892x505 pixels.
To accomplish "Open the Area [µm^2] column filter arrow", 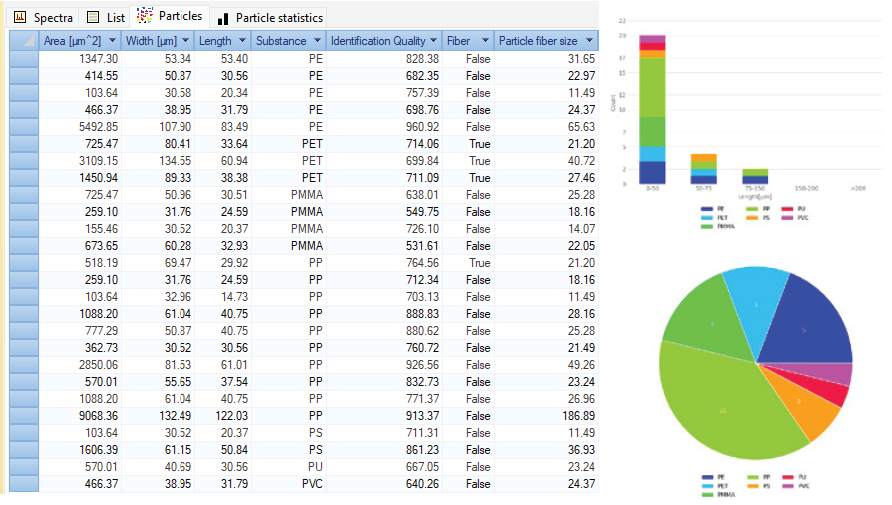I will tap(112, 40).
